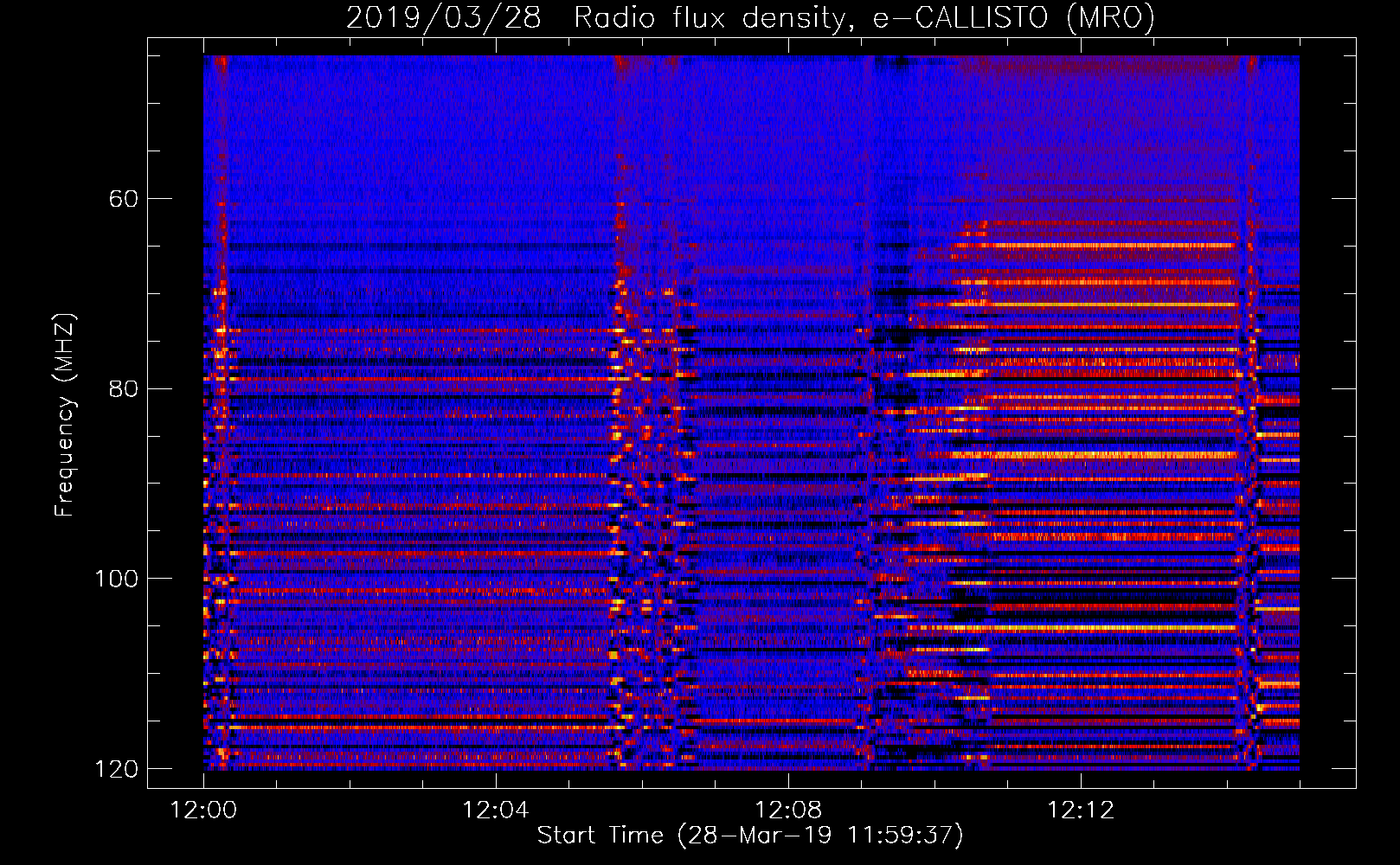This screenshot has width=1400, height=865.
Task: Click the '100' frequency tick label
Action: coord(117,579)
